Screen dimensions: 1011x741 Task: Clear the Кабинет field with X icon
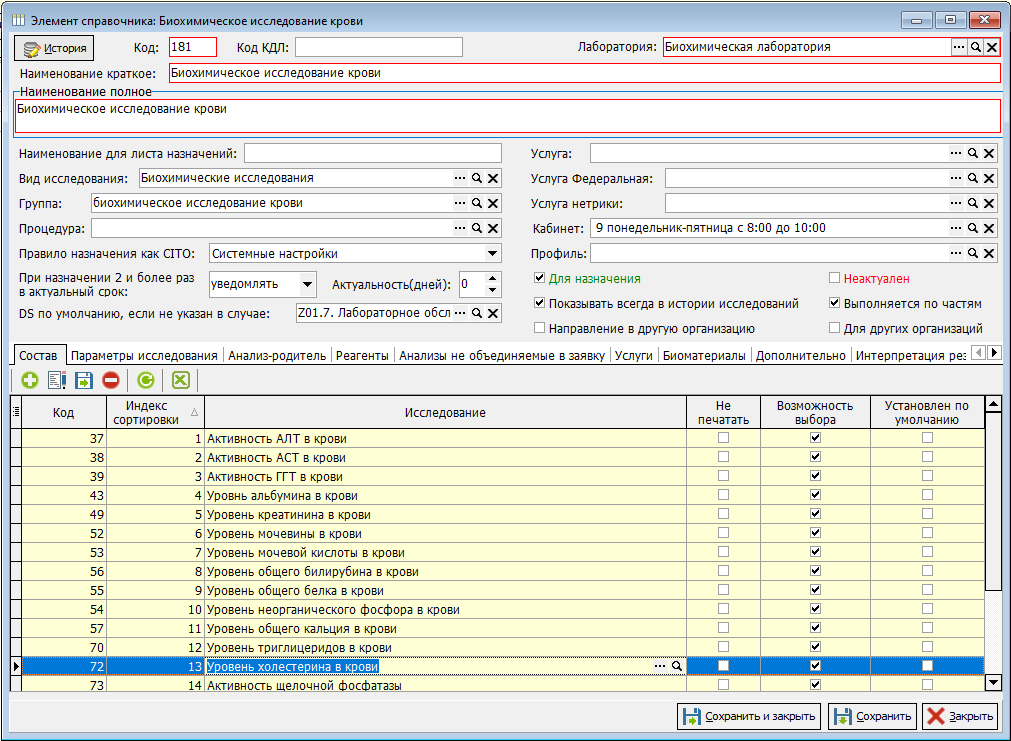pyautogui.click(x=989, y=228)
